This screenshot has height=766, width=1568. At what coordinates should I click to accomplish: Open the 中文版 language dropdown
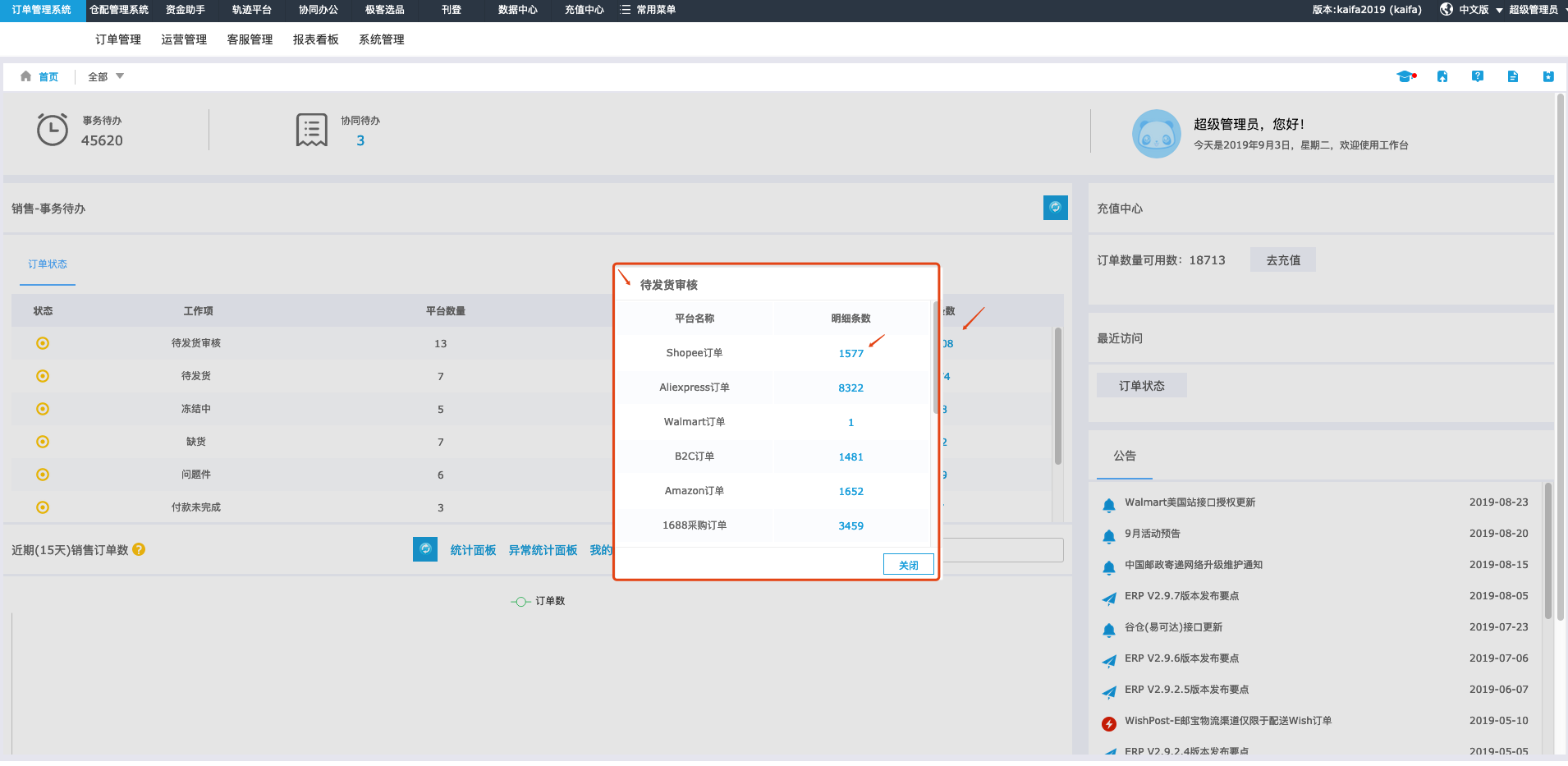[1474, 10]
